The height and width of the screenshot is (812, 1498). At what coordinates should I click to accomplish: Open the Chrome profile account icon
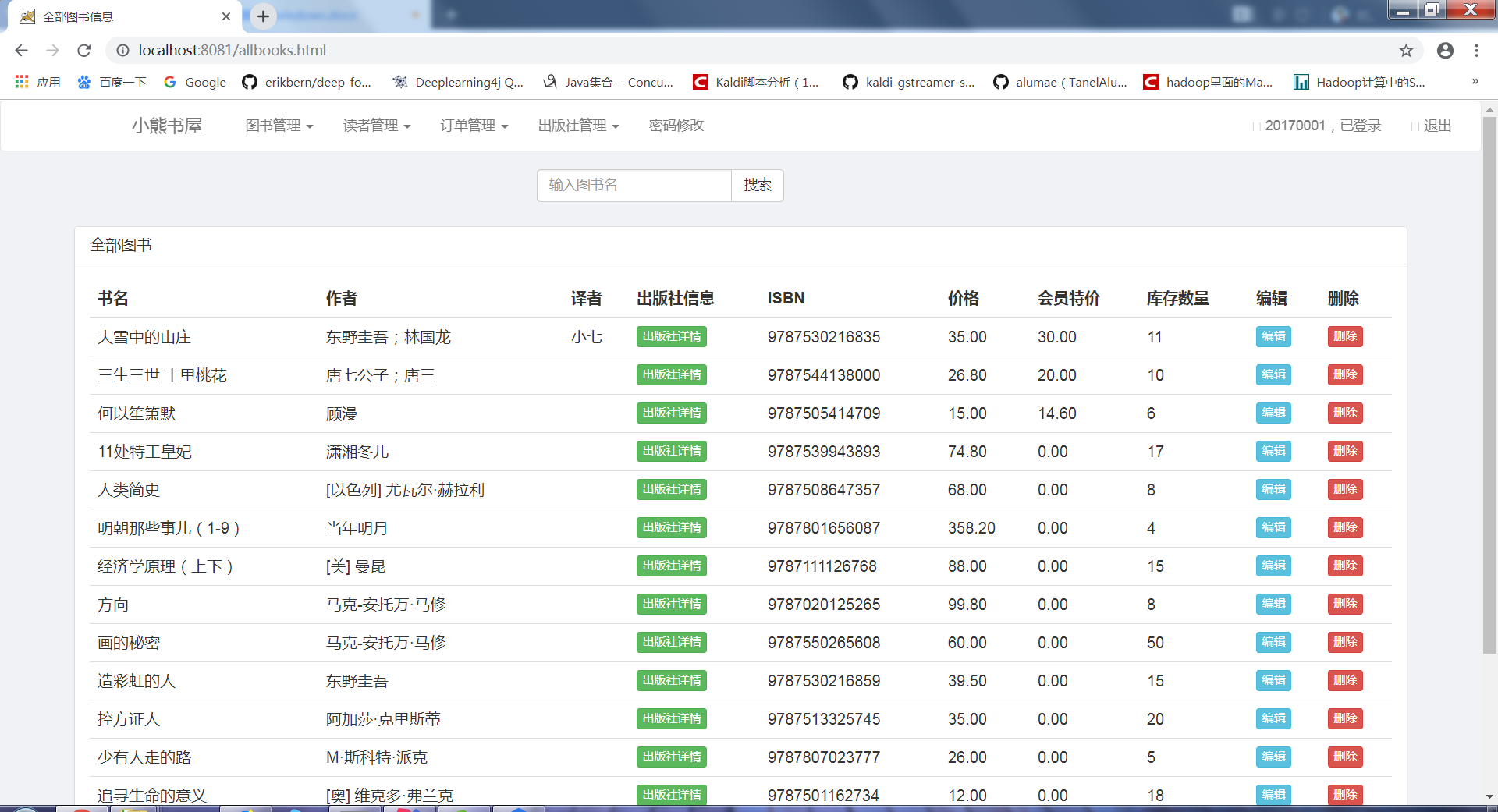(x=1445, y=51)
